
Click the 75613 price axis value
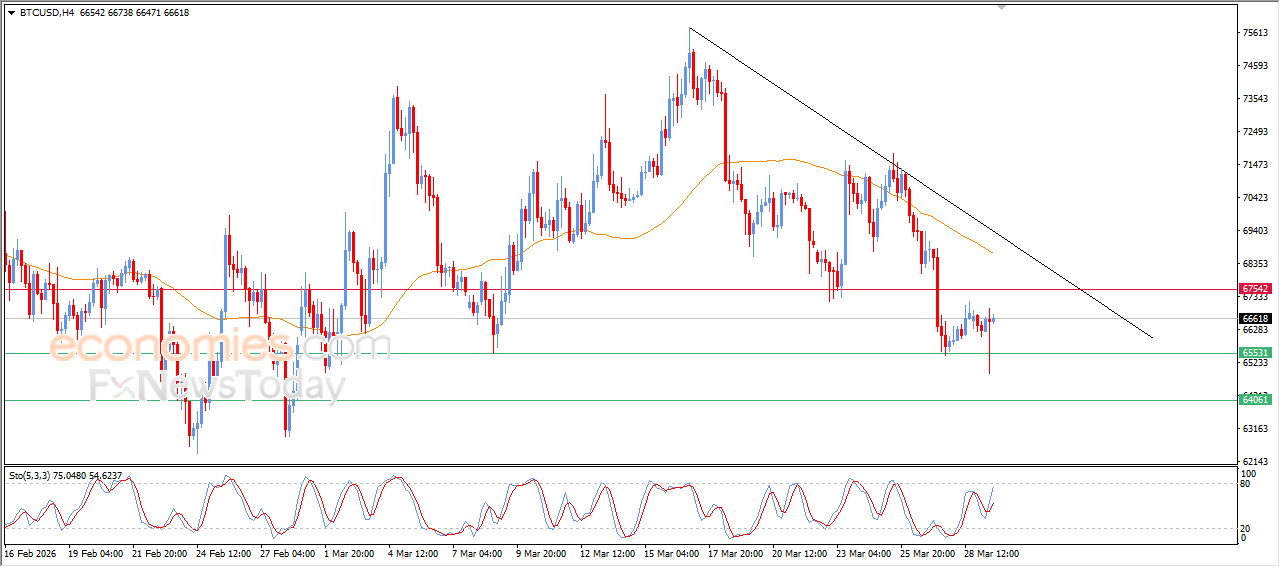[1255, 33]
